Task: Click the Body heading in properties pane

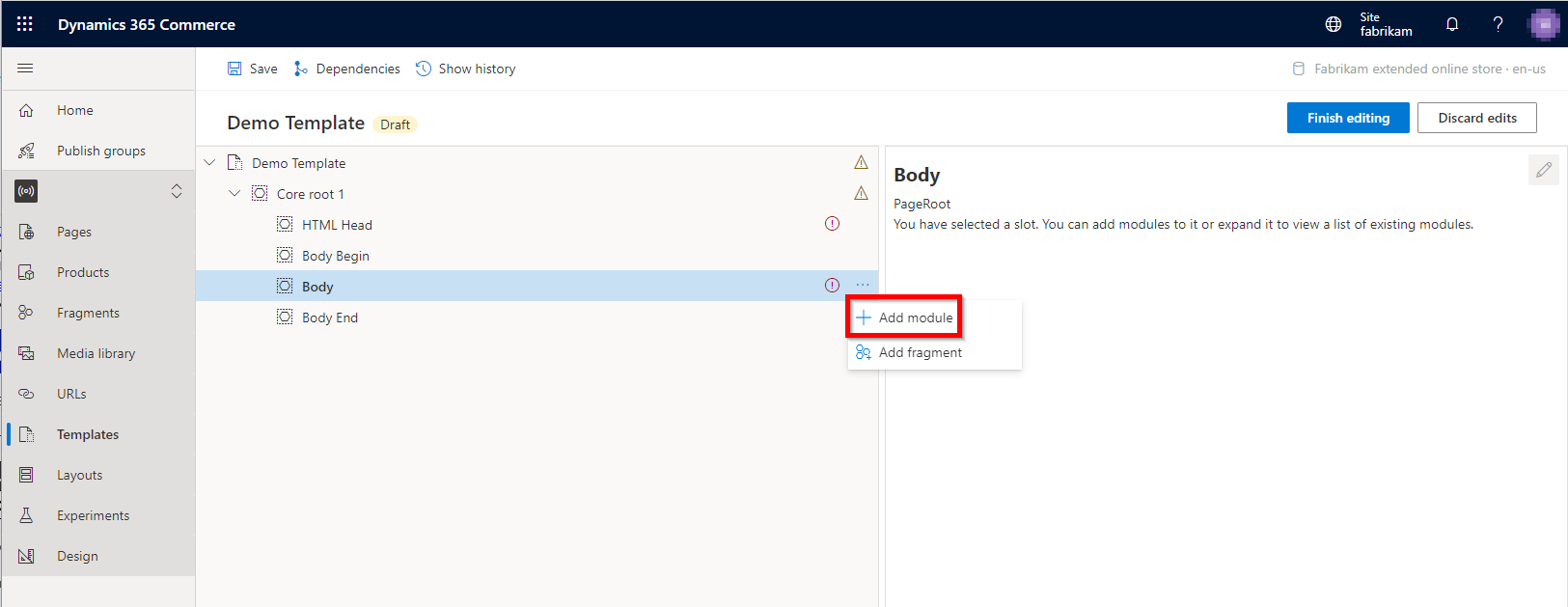Action: (x=917, y=175)
